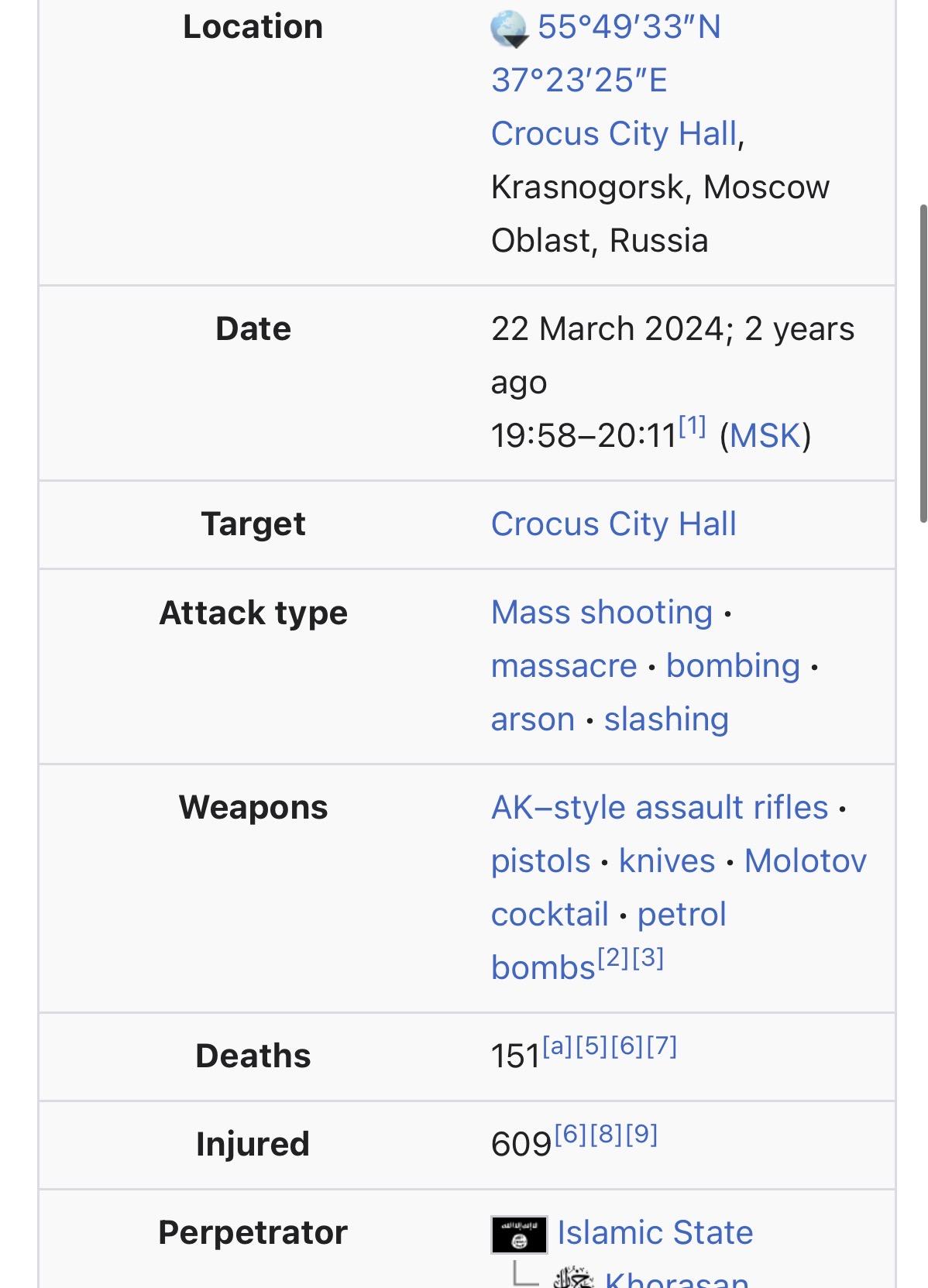This screenshot has height=1288, width=928.
Task: Open the bombing link
Action: pos(733,666)
